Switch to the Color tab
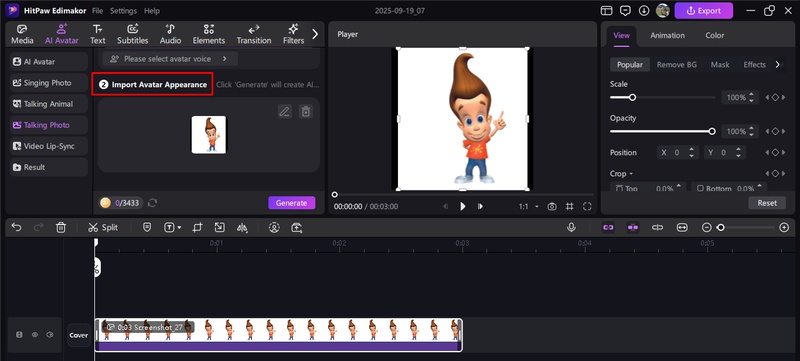This screenshot has width=800, height=361. pos(715,35)
